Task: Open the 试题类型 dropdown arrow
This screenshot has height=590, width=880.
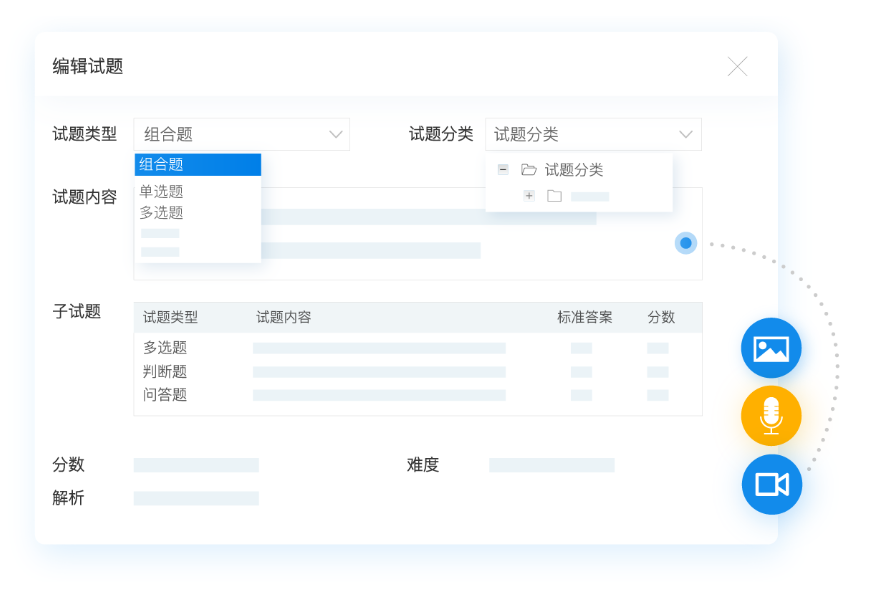Action: point(335,134)
